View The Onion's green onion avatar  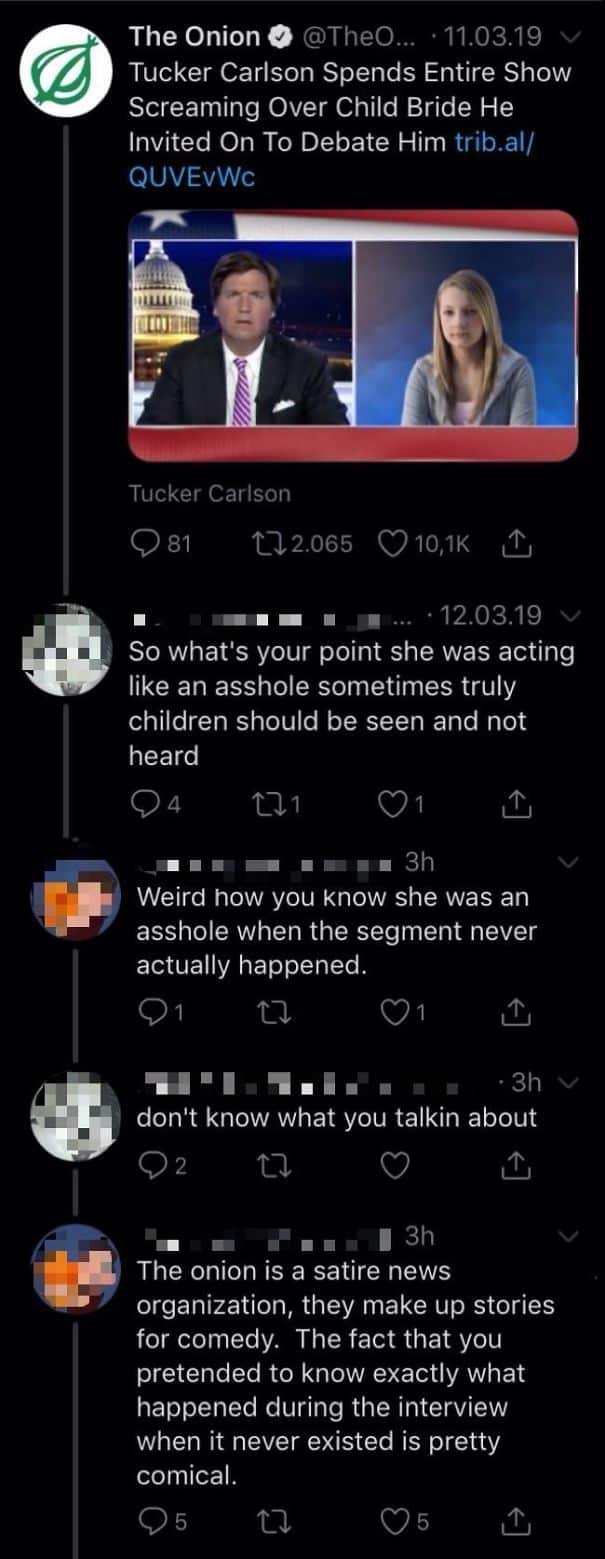(x=68, y=71)
